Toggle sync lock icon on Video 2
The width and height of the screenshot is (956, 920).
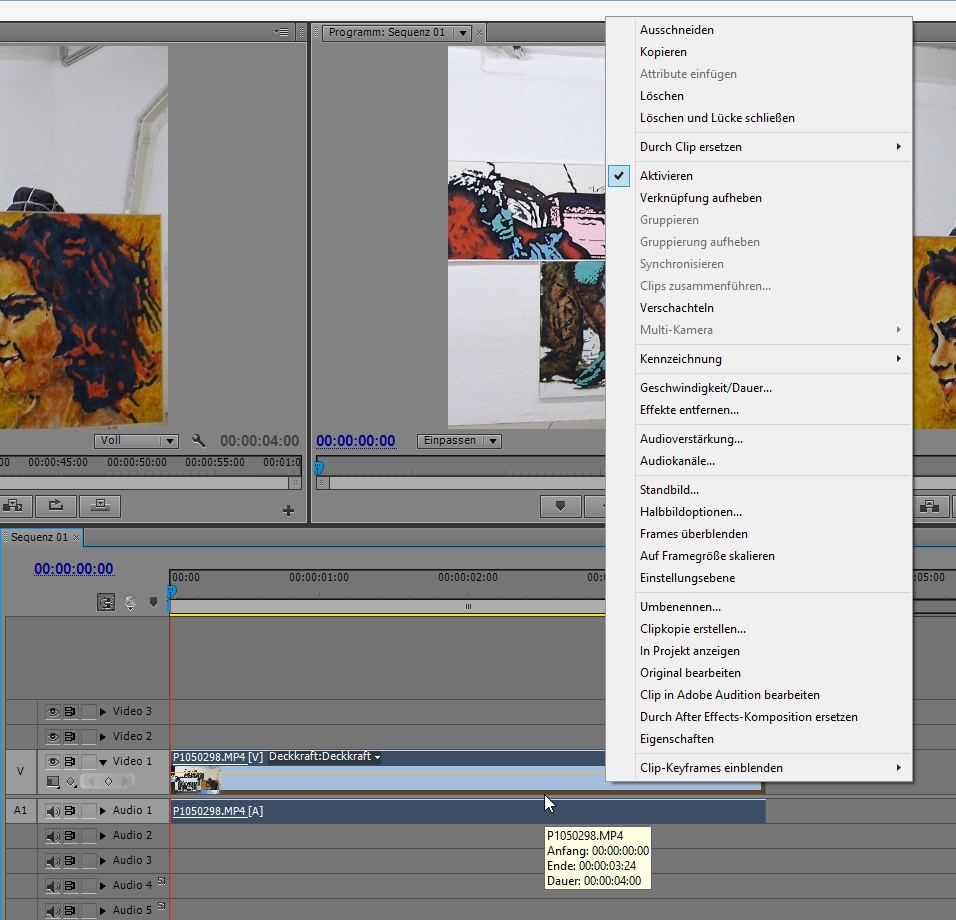click(x=70, y=736)
